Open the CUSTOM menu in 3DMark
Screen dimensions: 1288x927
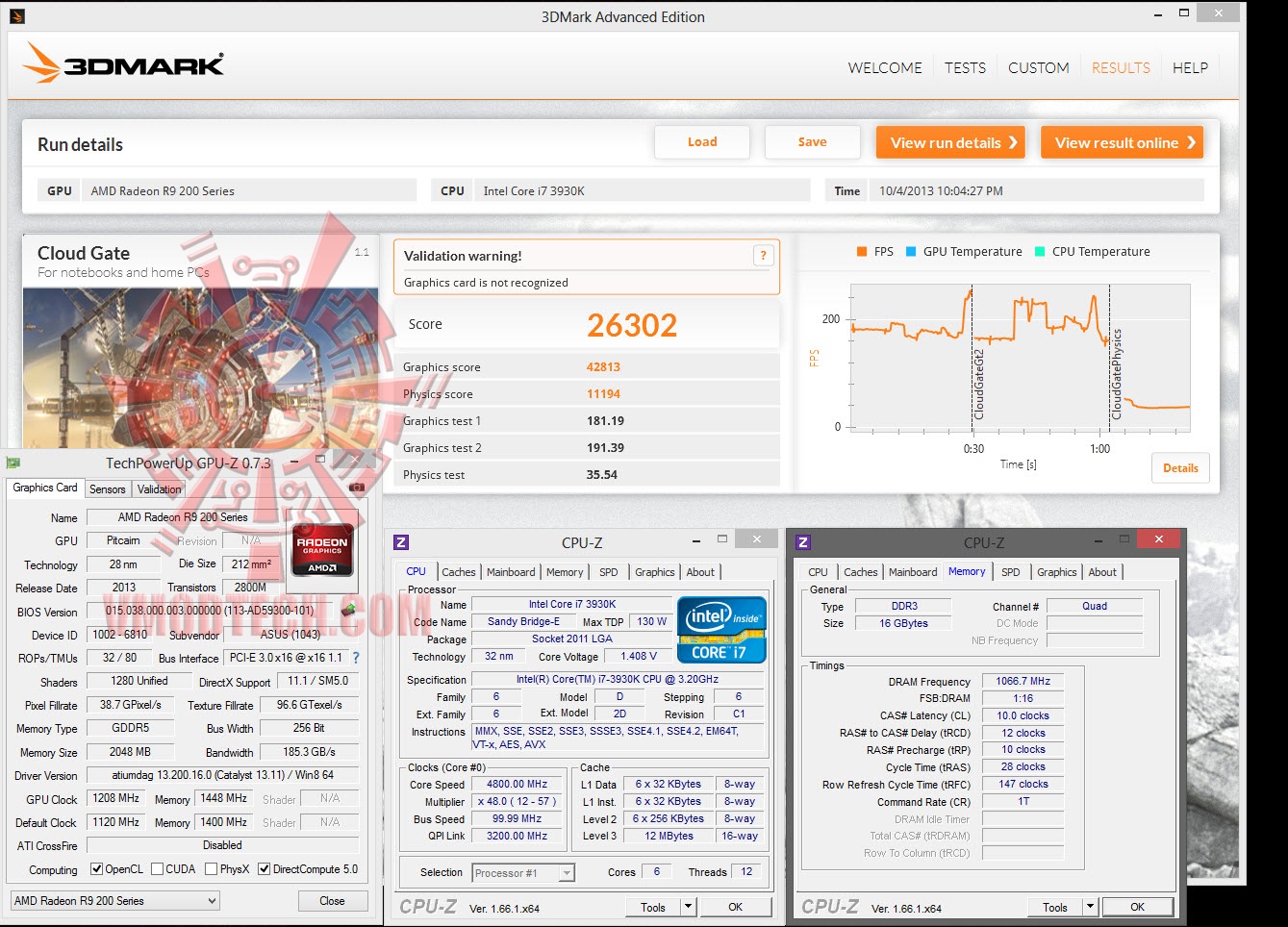pos(1038,67)
